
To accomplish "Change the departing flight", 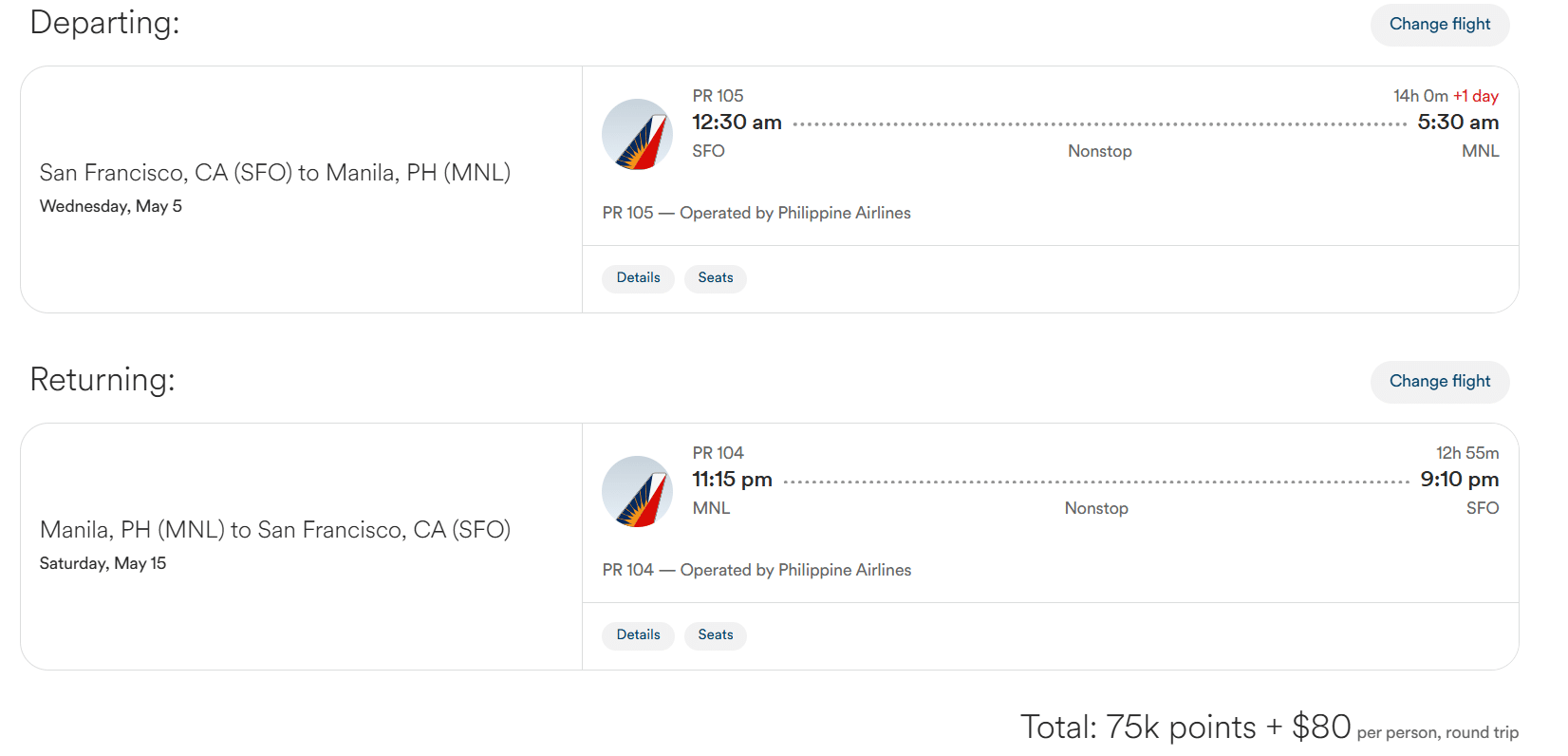I will (x=1440, y=24).
